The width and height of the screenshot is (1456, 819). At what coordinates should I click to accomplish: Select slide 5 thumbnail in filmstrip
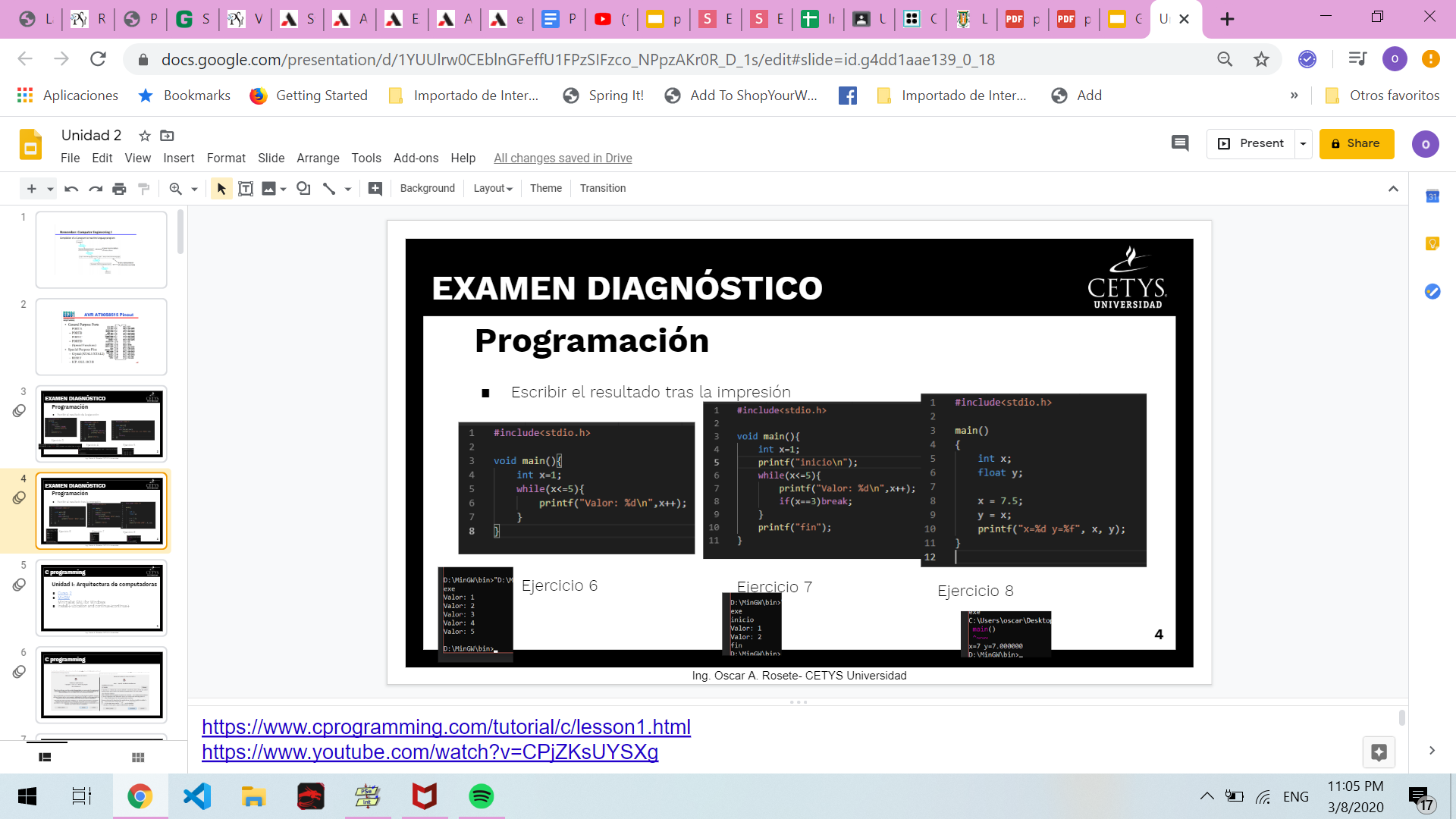click(x=102, y=598)
